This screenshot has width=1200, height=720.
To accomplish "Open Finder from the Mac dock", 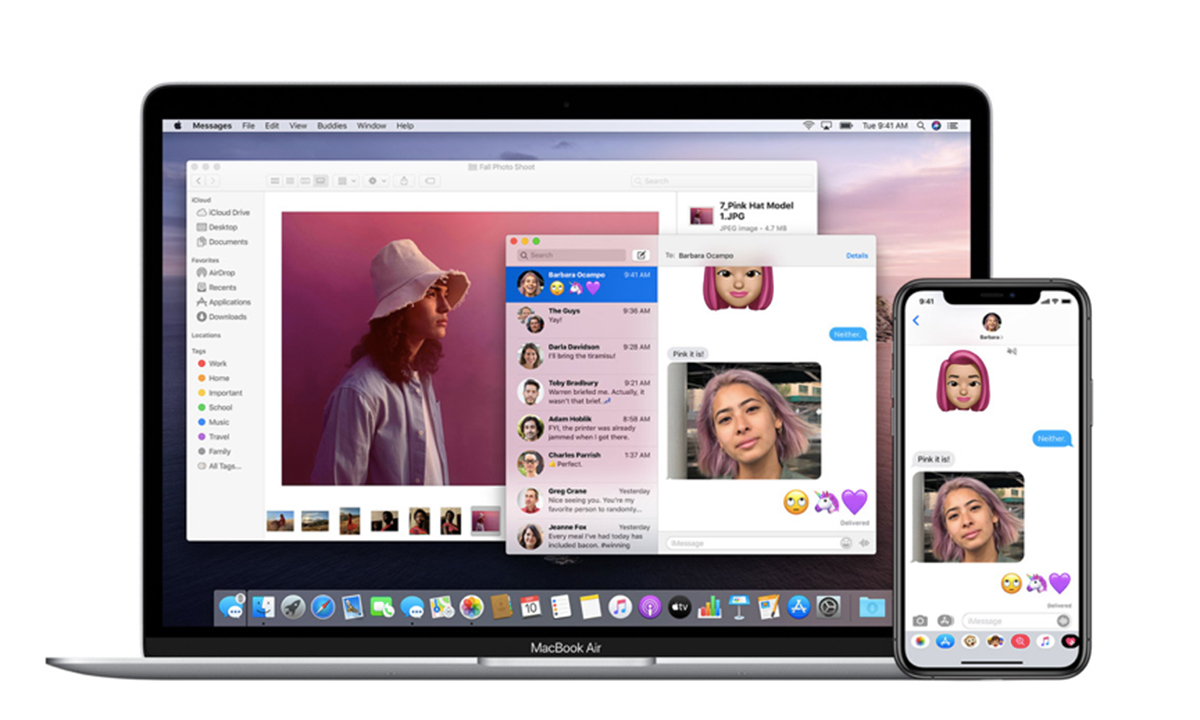I will pyautogui.click(x=264, y=606).
